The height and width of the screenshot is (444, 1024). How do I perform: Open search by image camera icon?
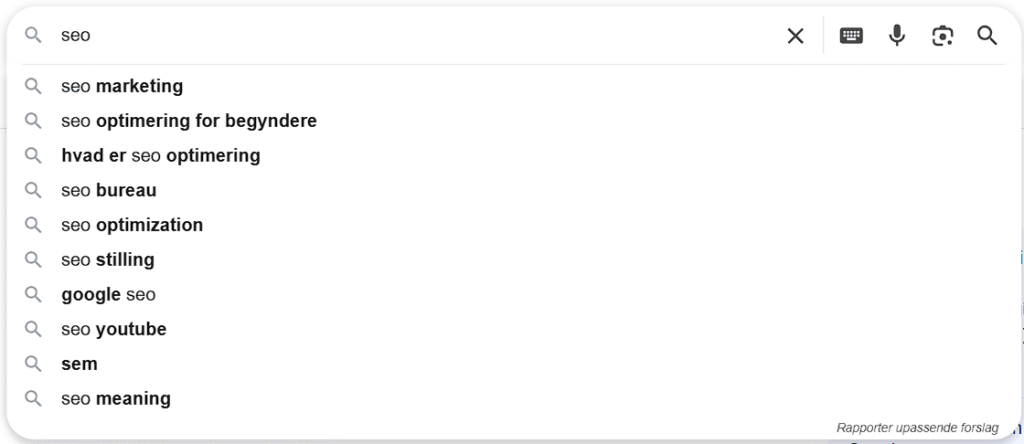[942, 36]
